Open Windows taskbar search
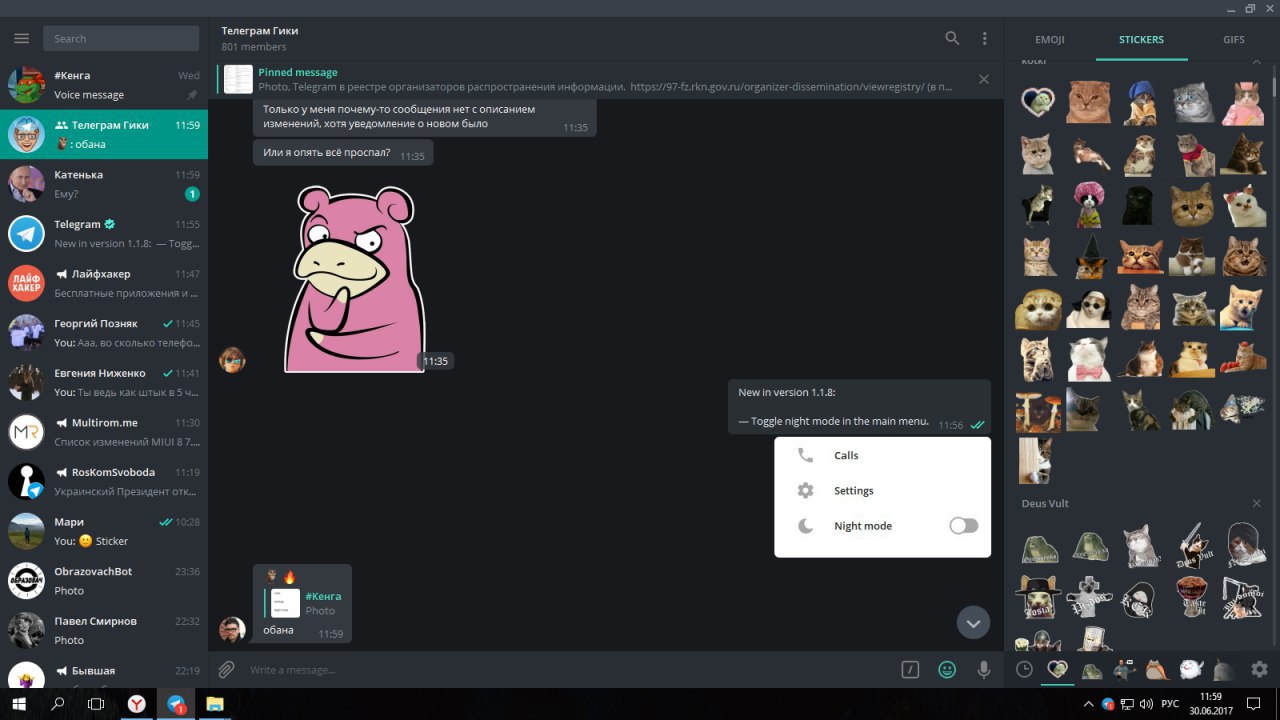 tap(57, 704)
